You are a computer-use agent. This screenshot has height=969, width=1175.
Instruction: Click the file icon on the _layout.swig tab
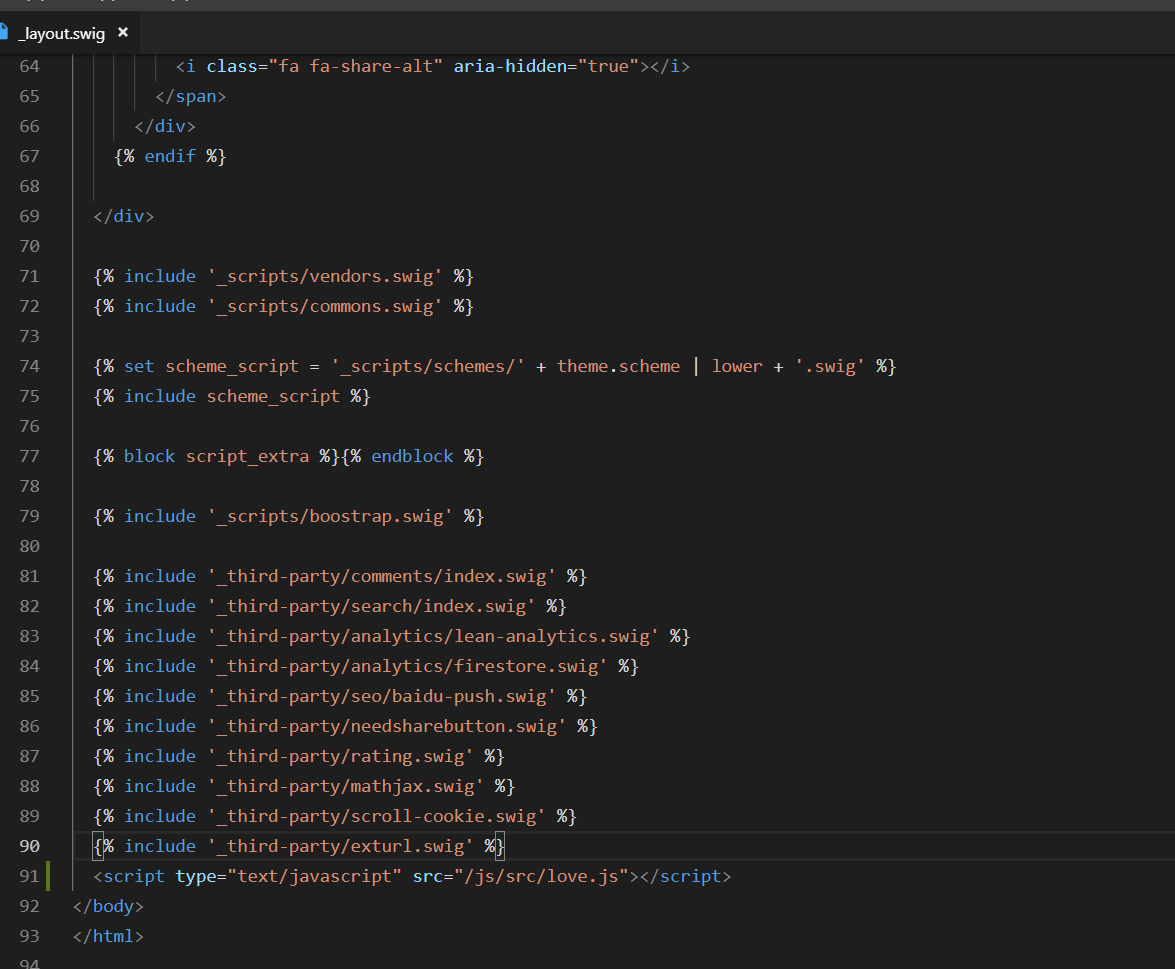[x=3, y=32]
